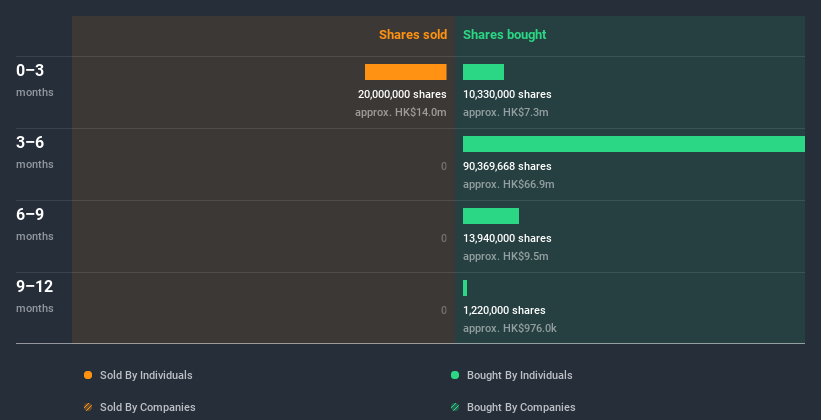
Task: Click the zero sold value in 6–9 months row
Action: click(444, 238)
